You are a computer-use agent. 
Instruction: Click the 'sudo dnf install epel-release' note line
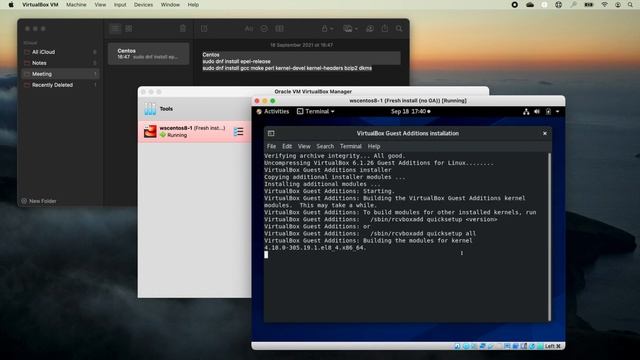(236, 61)
